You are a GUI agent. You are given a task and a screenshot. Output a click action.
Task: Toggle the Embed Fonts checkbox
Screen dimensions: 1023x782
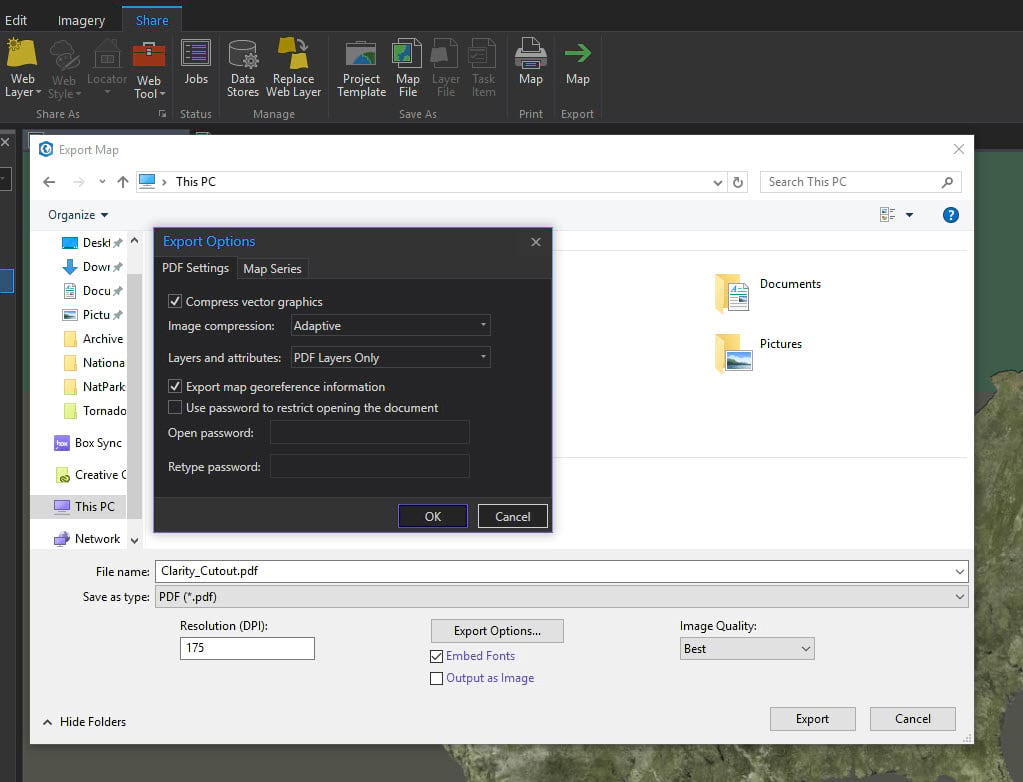tap(436, 656)
